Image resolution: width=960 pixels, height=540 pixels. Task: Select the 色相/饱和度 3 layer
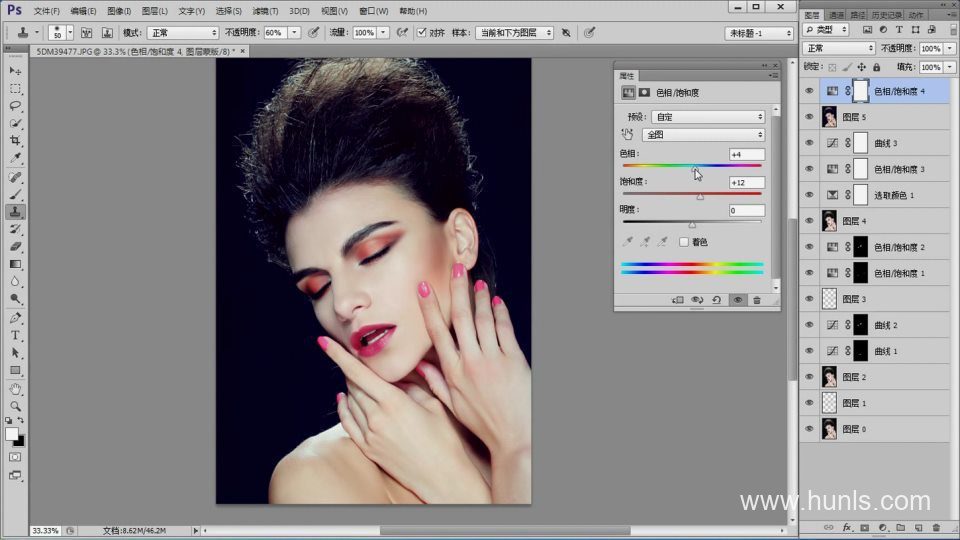pyautogui.click(x=885, y=168)
